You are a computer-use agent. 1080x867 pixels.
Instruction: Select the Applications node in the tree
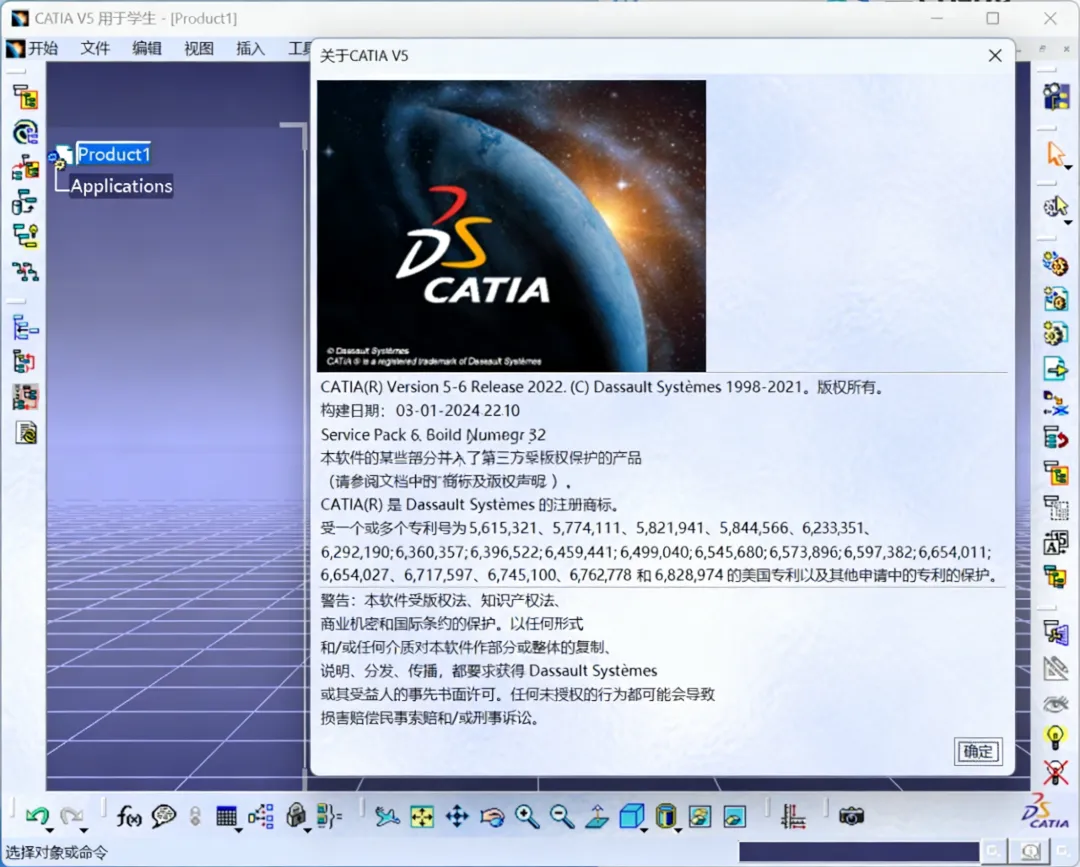(121, 186)
